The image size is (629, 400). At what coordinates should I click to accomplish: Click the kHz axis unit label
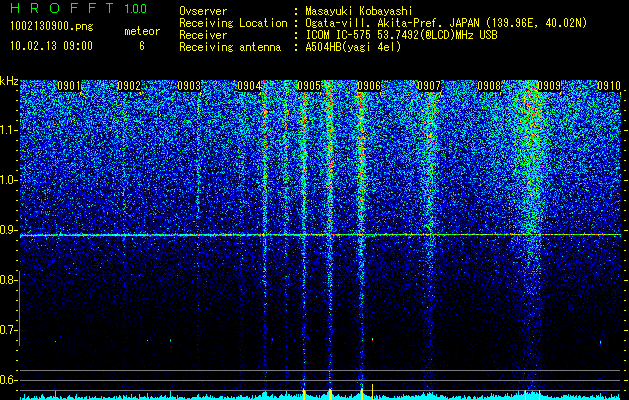[9, 81]
